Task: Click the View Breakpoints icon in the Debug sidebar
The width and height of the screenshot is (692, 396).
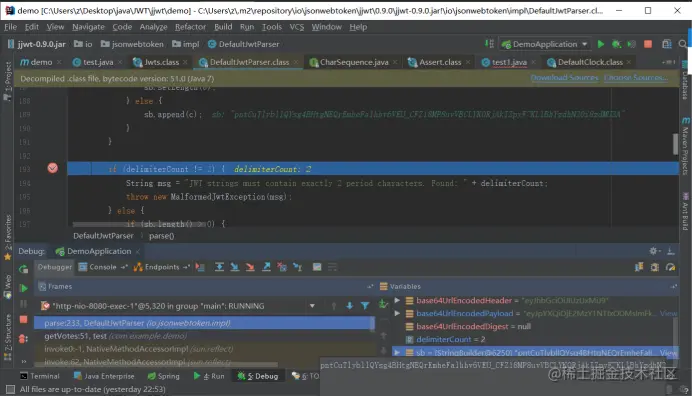Action: 23,339
